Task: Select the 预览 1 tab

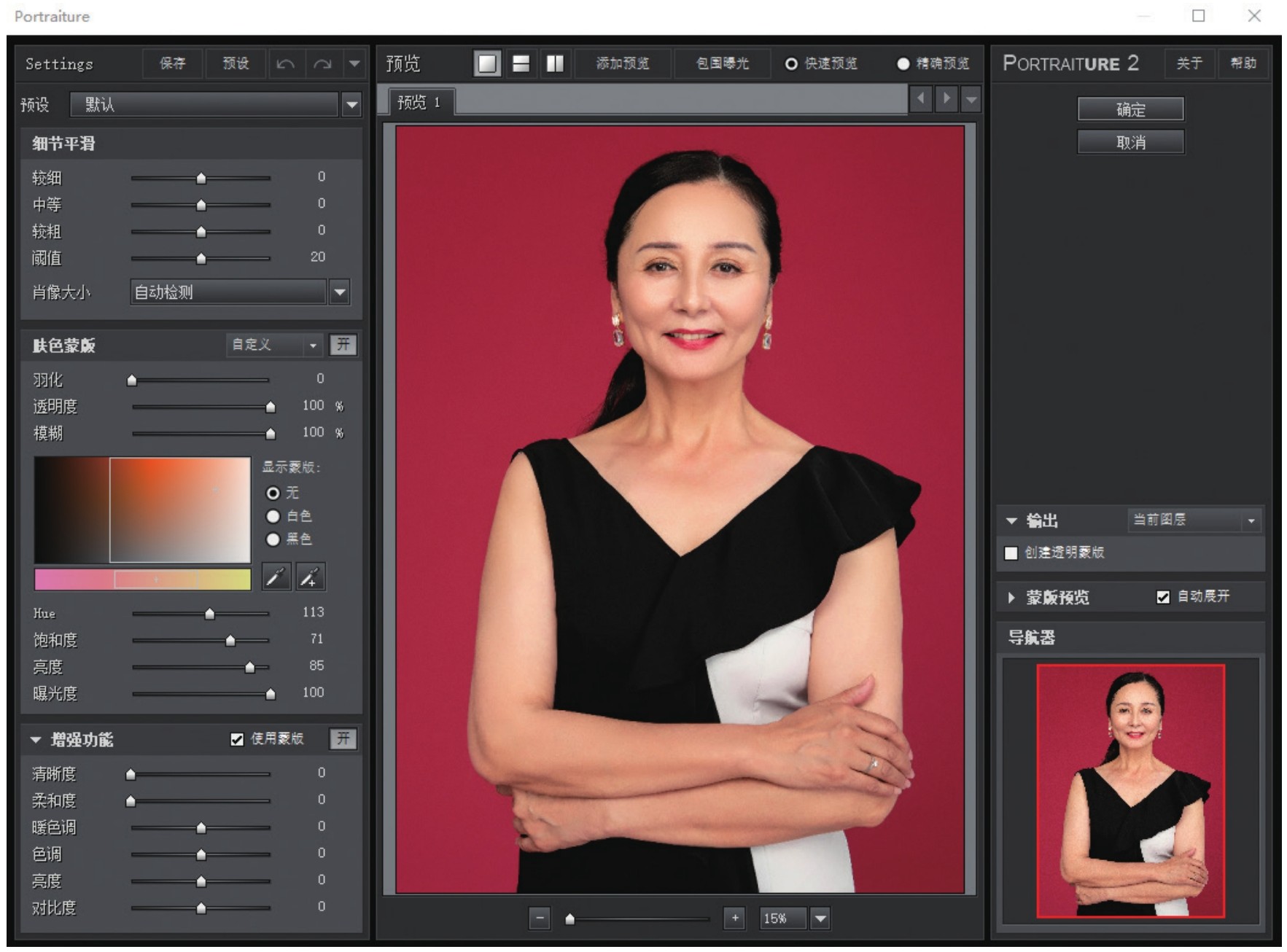Action: (419, 103)
